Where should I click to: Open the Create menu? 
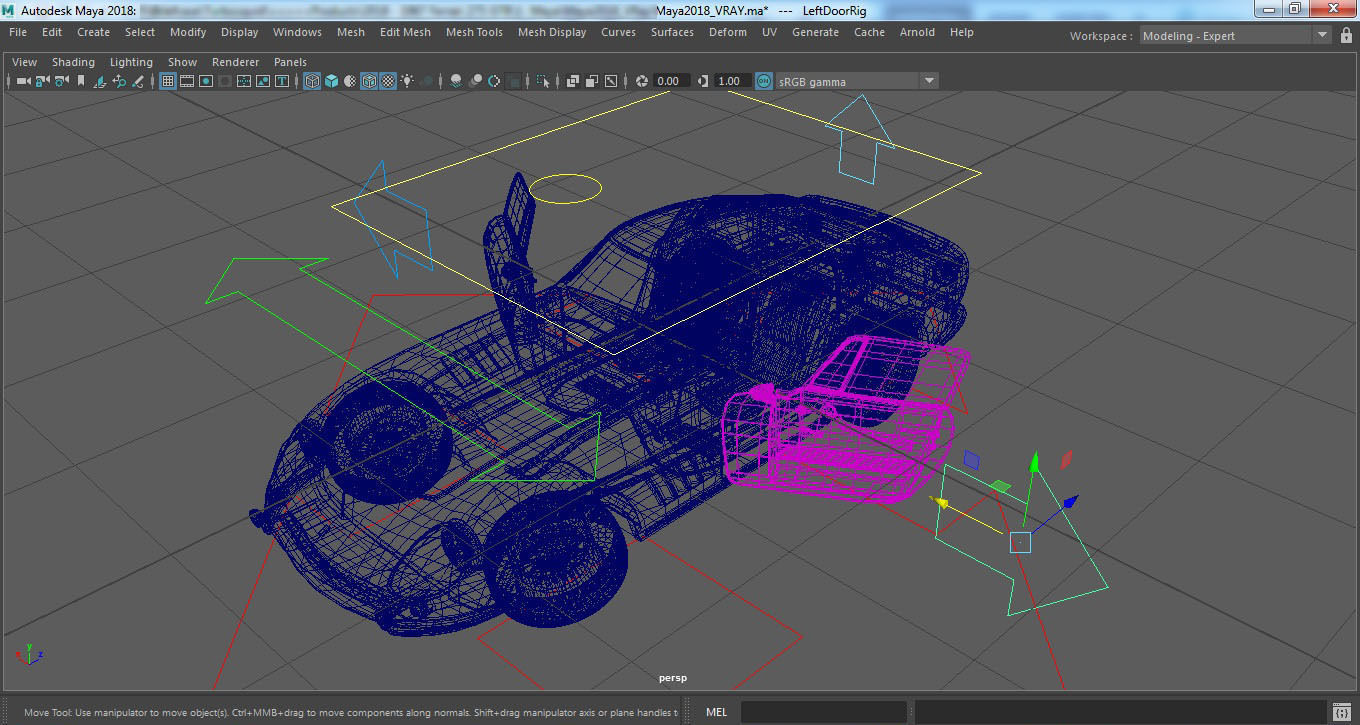[x=93, y=32]
